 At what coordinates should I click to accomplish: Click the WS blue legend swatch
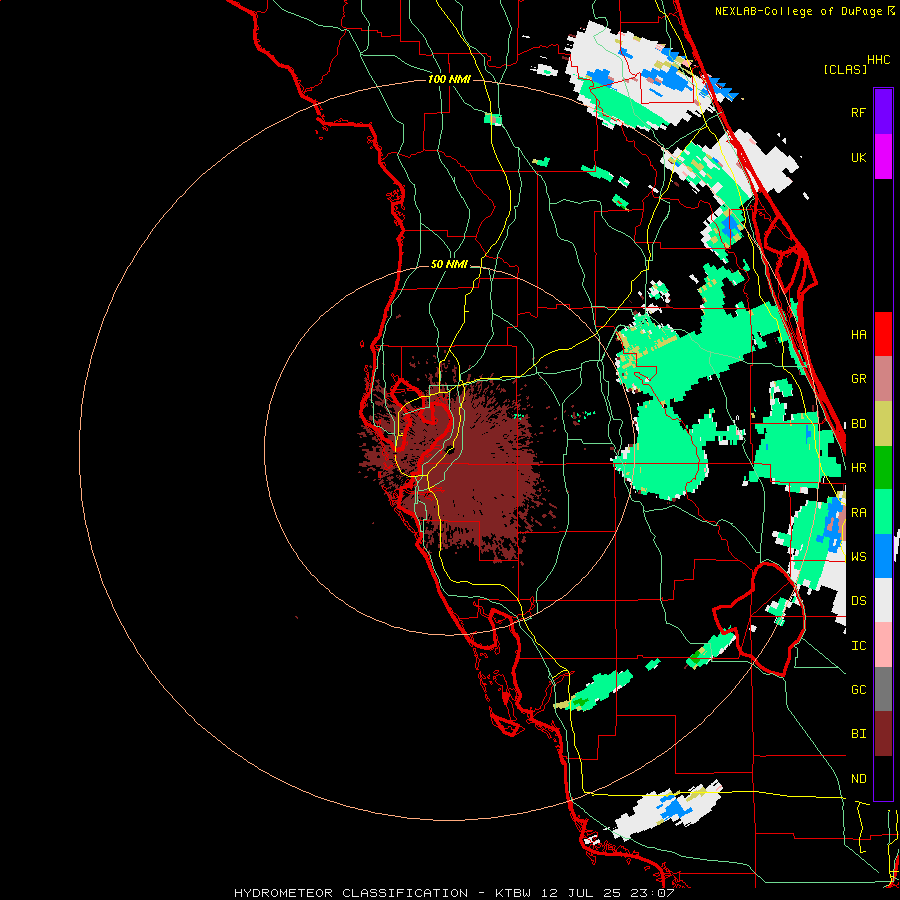click(x=883, y=556)
